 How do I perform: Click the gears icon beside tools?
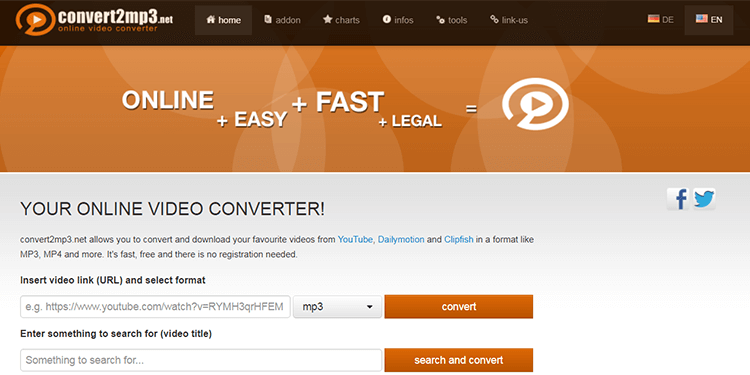(440, 20)
